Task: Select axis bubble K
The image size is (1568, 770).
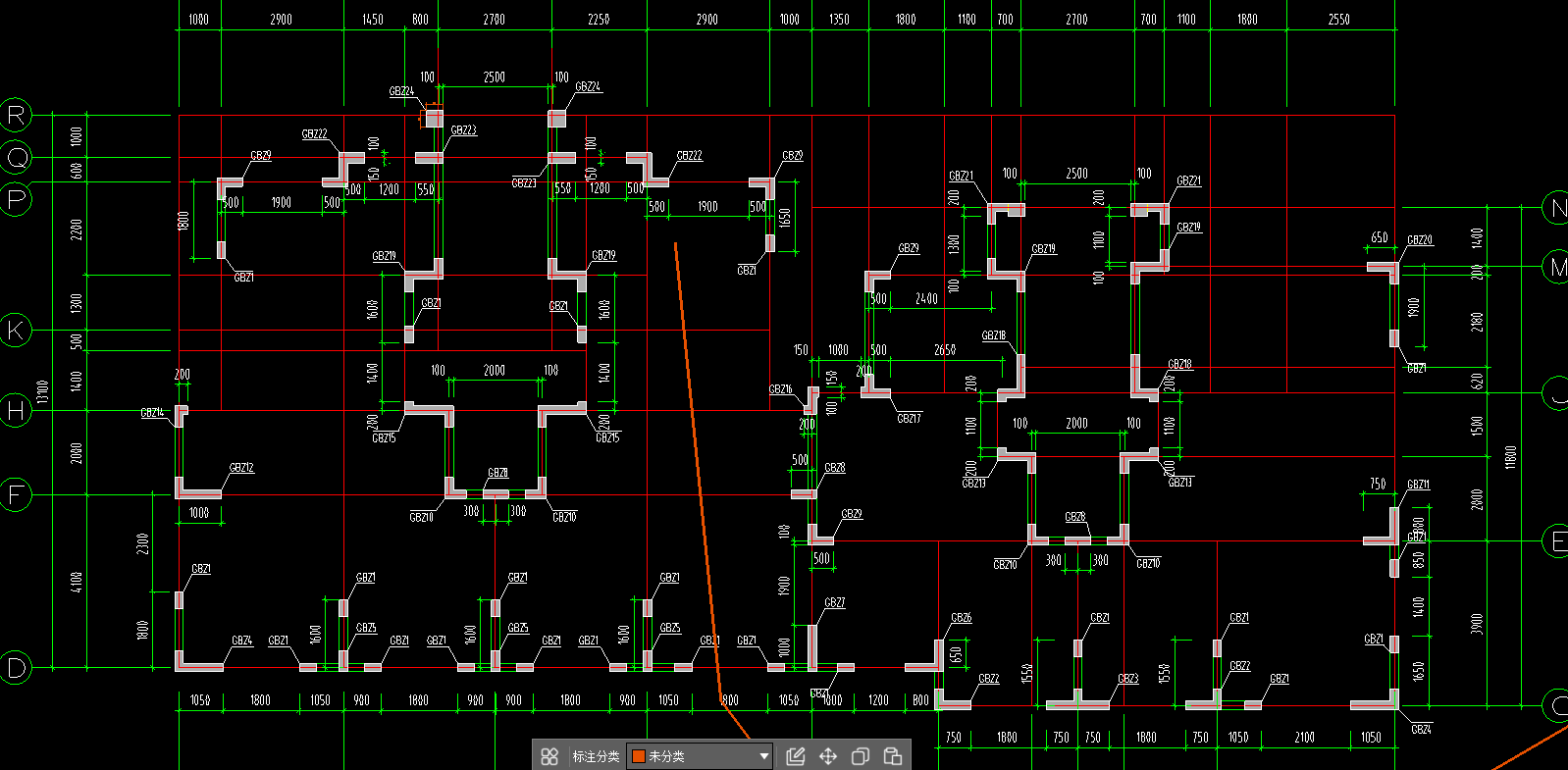Action: pyautogui.click(x=16, y=330)
